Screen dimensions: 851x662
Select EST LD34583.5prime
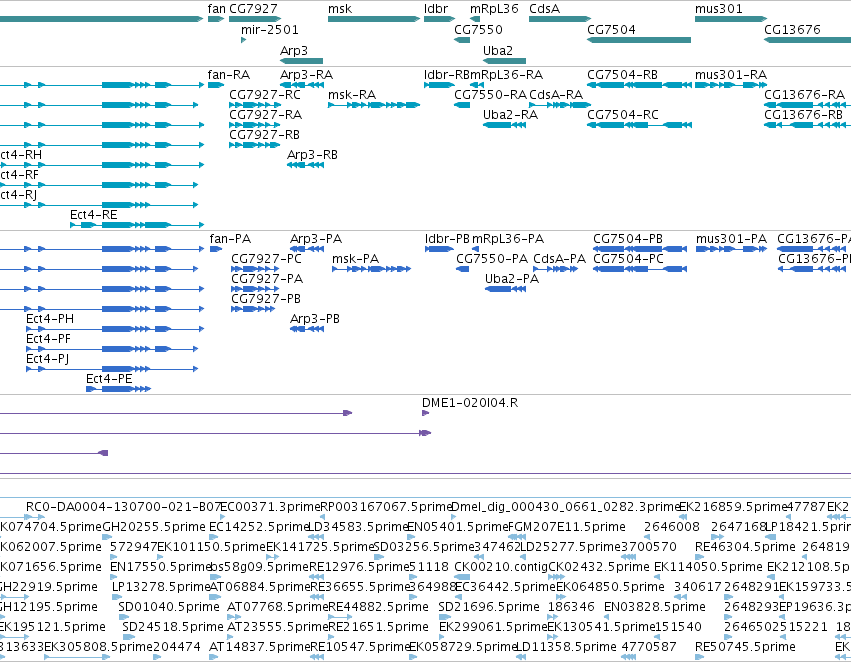358,527
